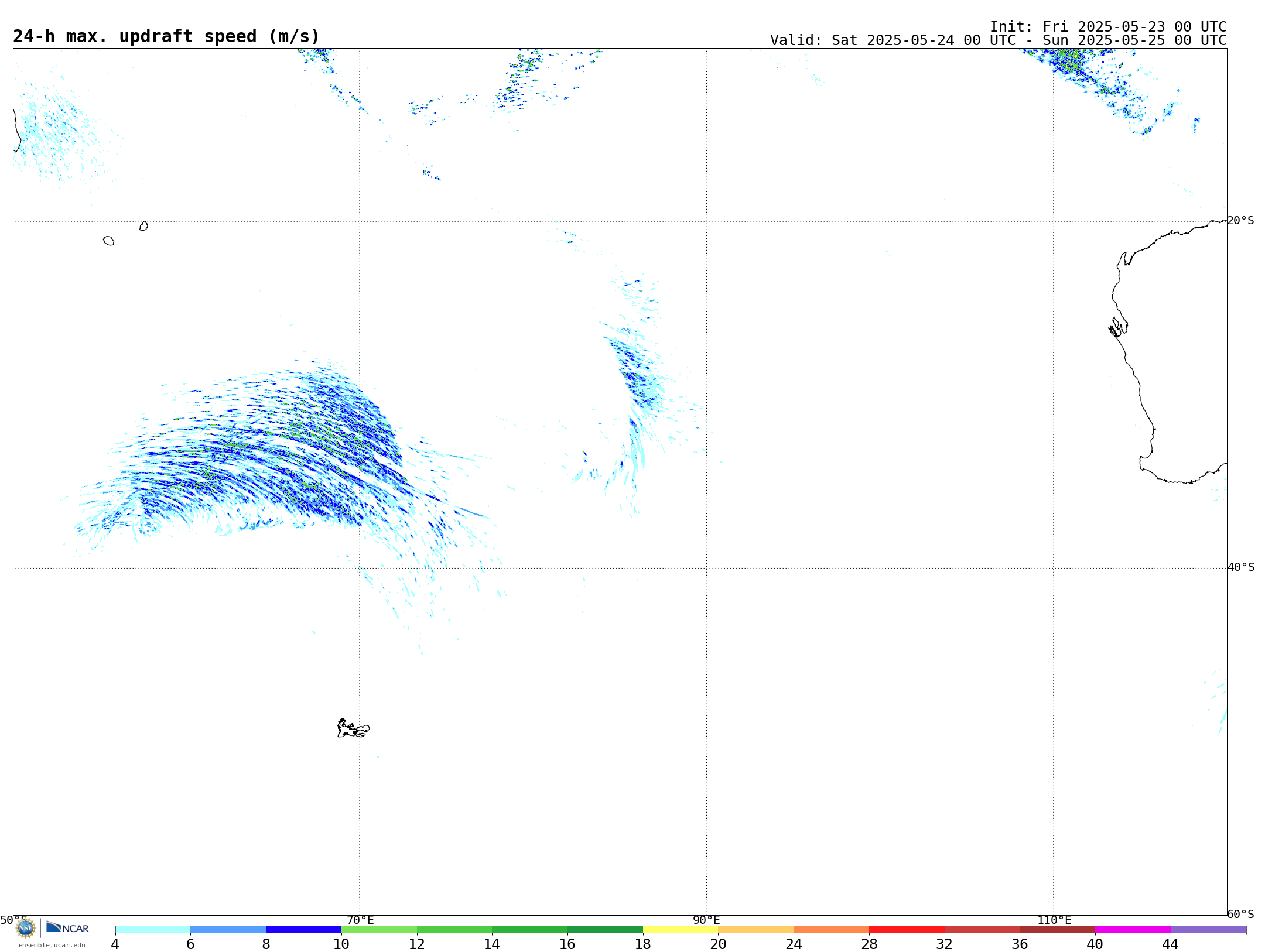Image resolution: width=1265 pixels, height=952 pixels.
Task: Click the NCAR logo
Action: (67, 927)
